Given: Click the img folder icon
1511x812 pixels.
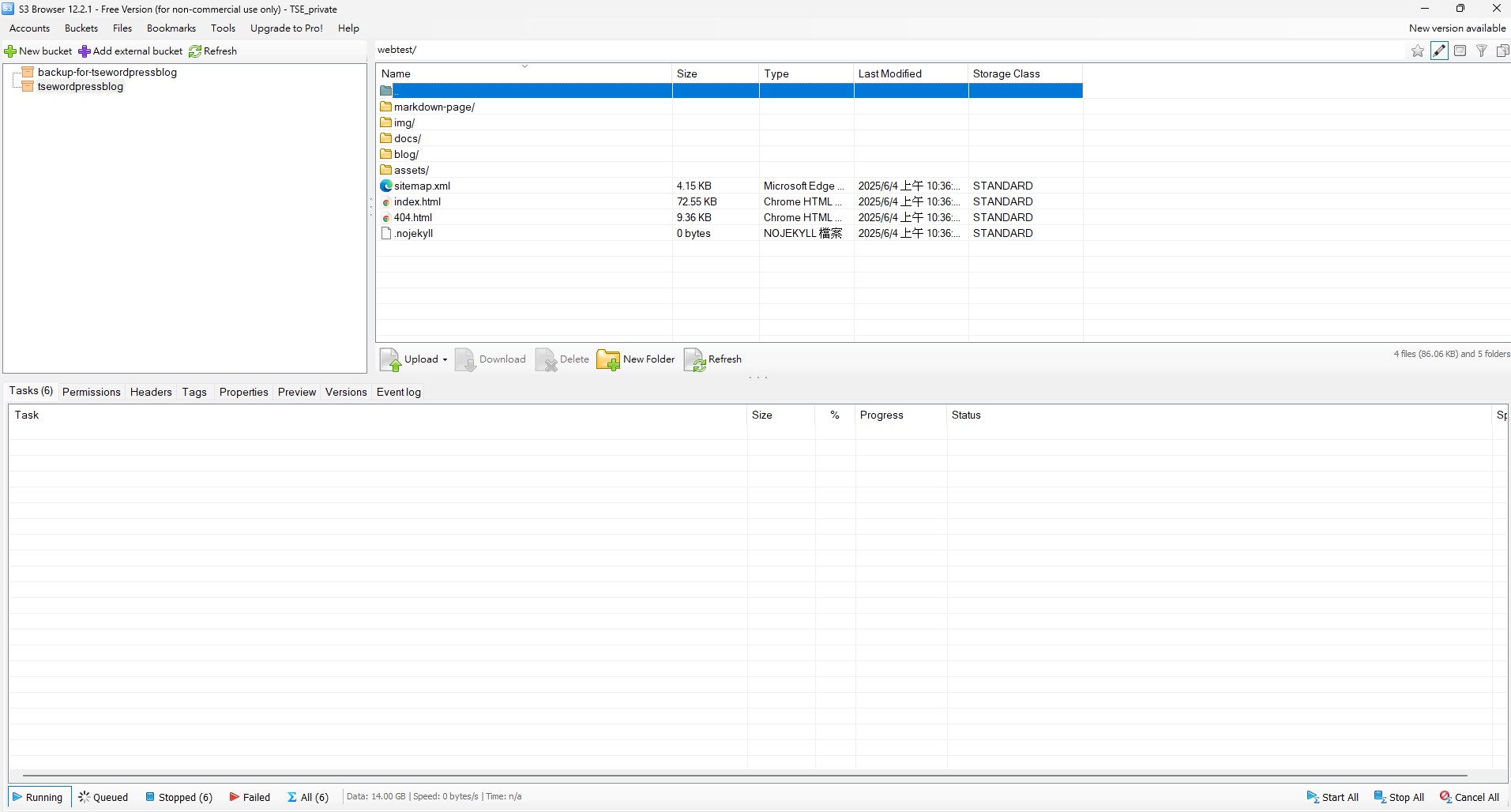Looking at the screenshot, I should point(386,122).
